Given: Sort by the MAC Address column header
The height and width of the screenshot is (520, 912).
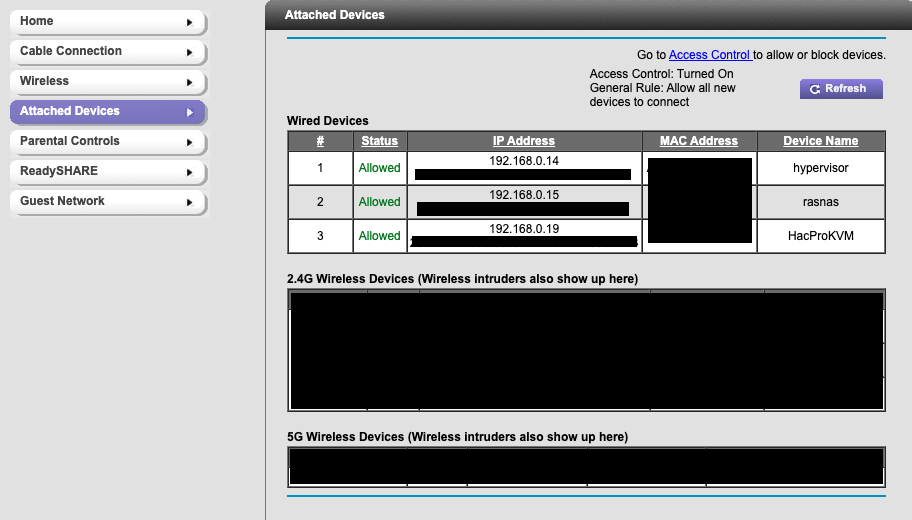Looking at the screenshot, I should tap(698, 141).
